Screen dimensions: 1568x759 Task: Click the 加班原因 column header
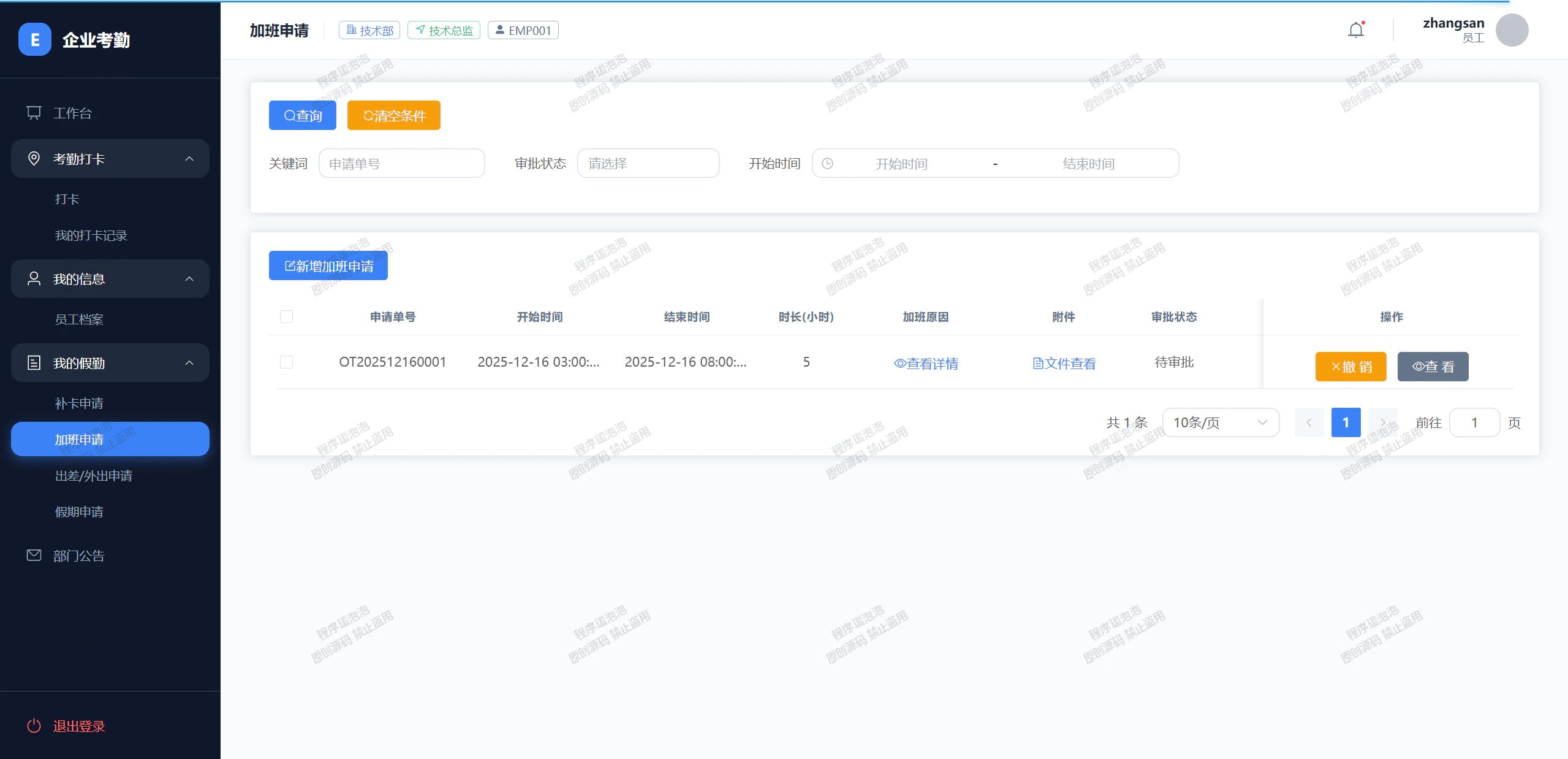pyautogui.click(x=926, y=317)
